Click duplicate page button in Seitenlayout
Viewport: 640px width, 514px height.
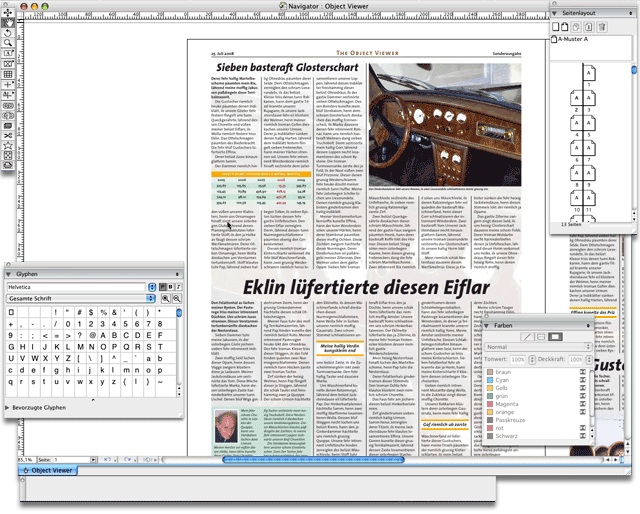[576, 27]
